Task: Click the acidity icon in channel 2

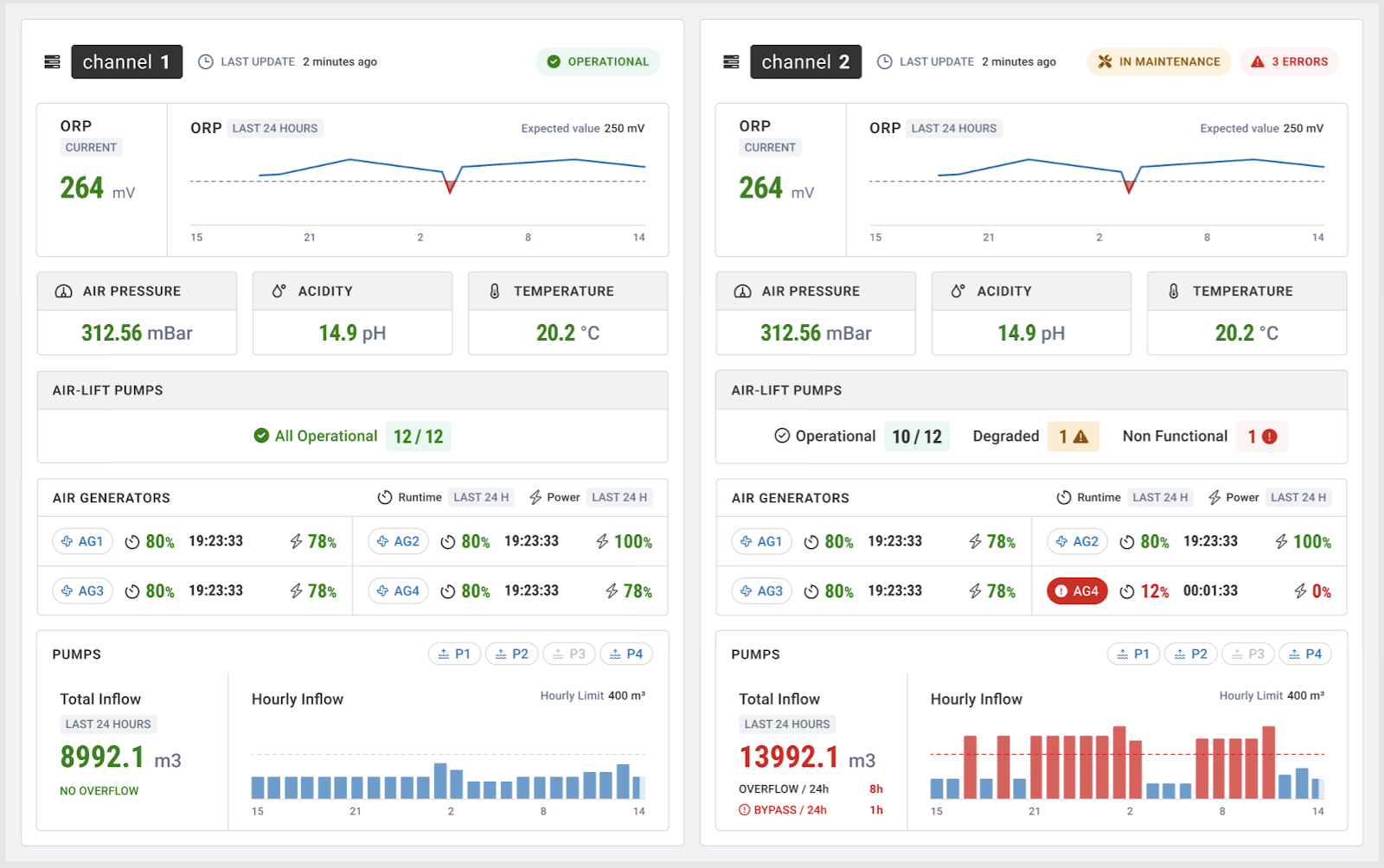Action: click(958, 291)
